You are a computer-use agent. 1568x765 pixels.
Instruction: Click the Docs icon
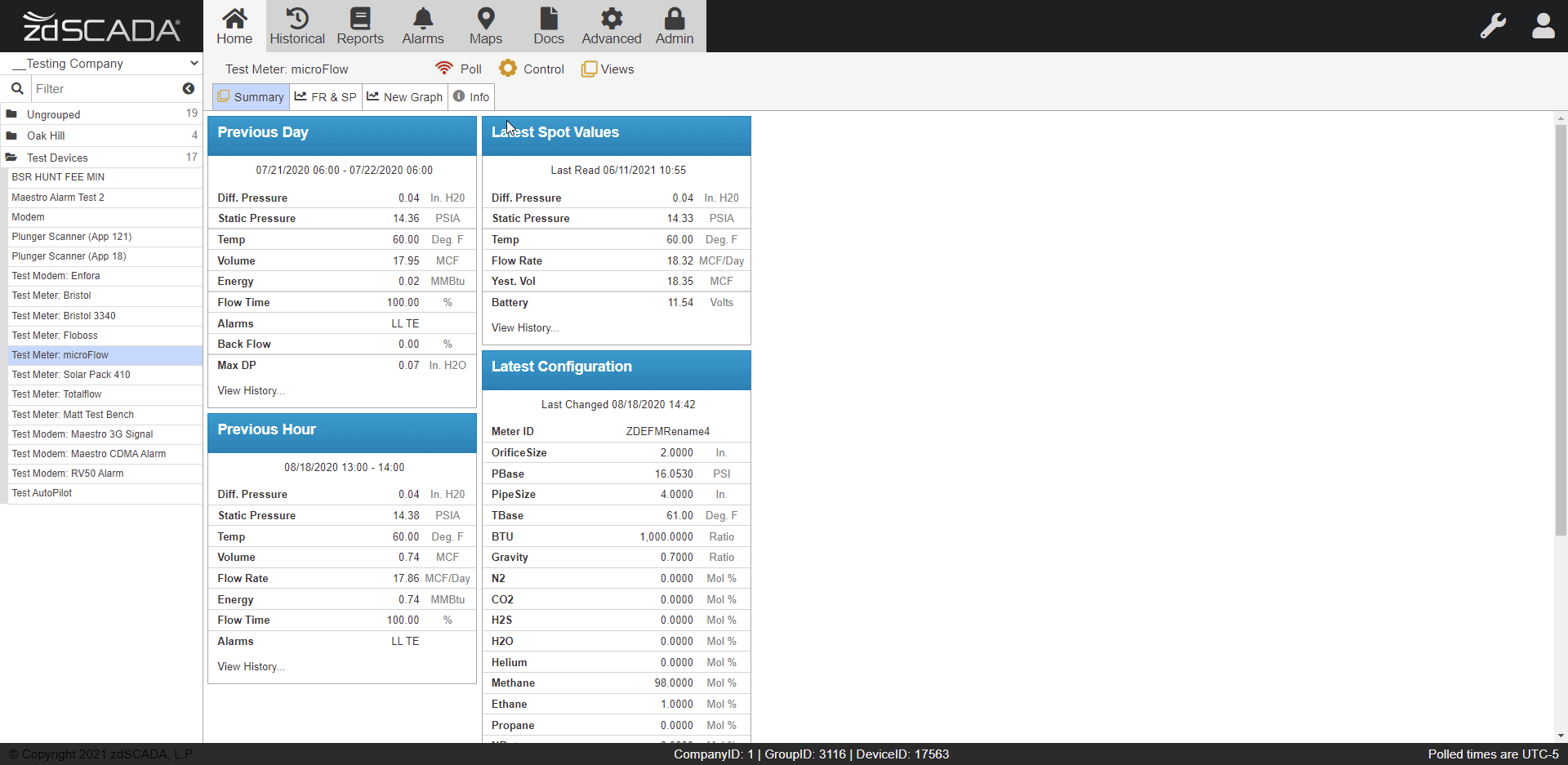(548, 25)
